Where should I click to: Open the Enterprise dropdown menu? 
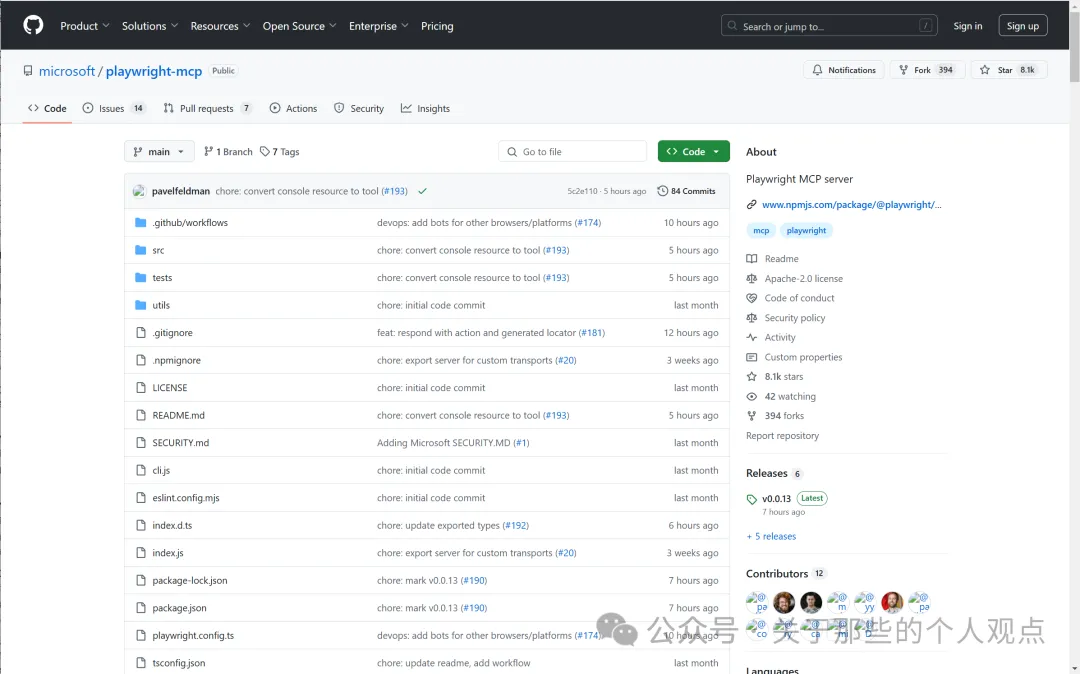(x=379, y=26)
